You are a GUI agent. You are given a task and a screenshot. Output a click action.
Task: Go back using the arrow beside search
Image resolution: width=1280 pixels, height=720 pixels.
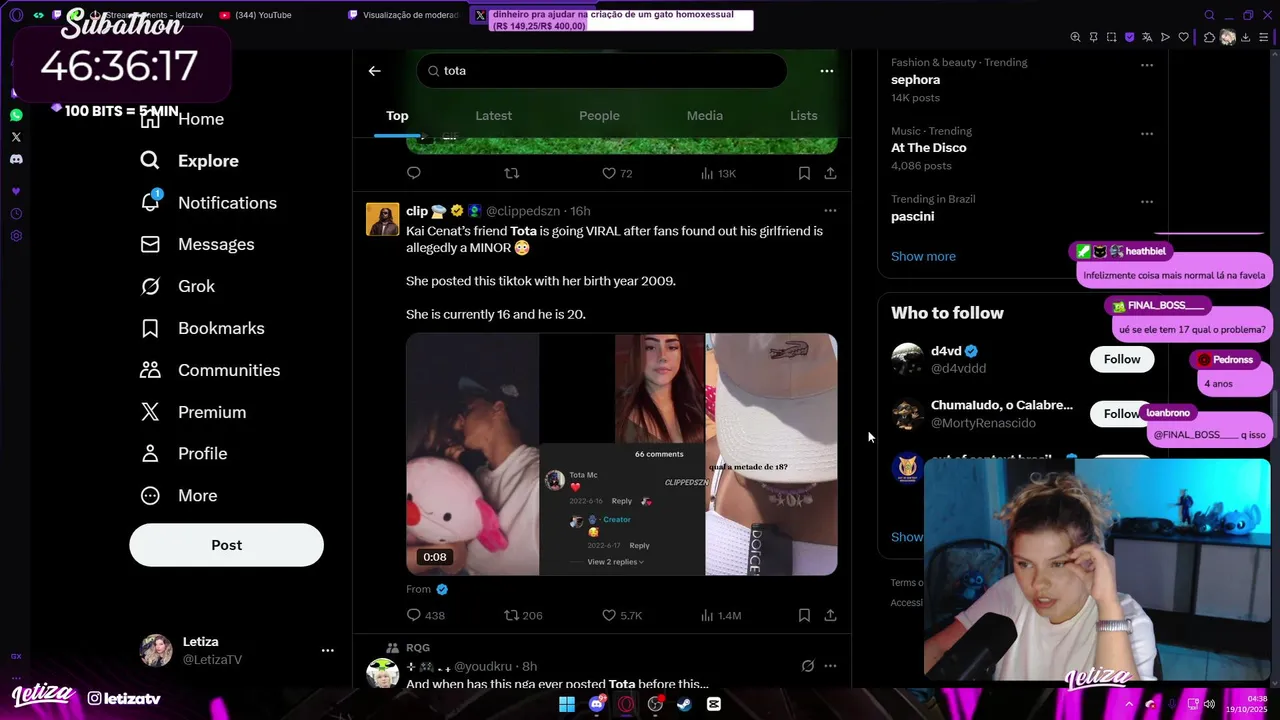click(374, 71)
